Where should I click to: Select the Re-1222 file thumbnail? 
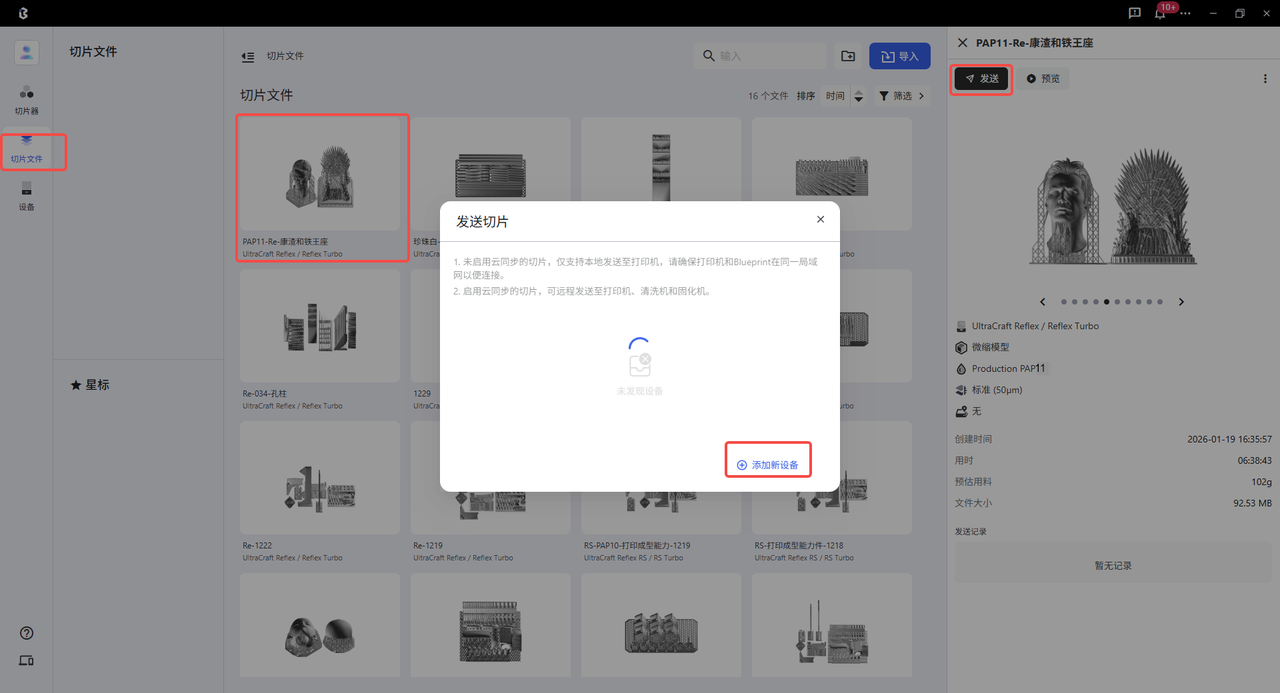point(320,478)
